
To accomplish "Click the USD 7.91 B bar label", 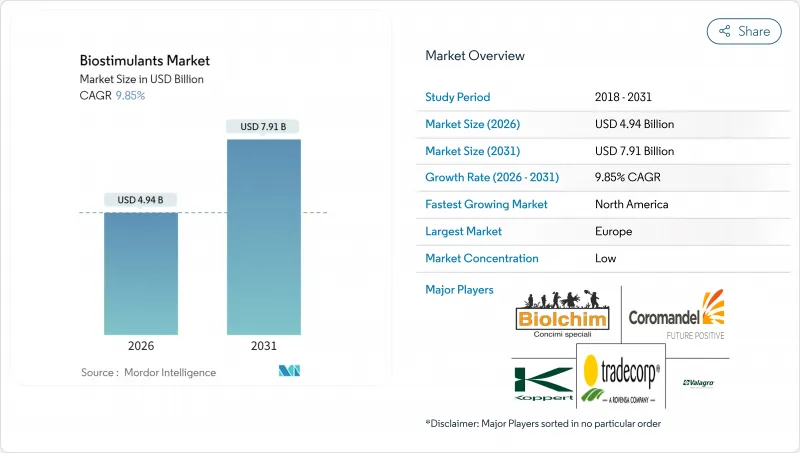I will [263, 127].
